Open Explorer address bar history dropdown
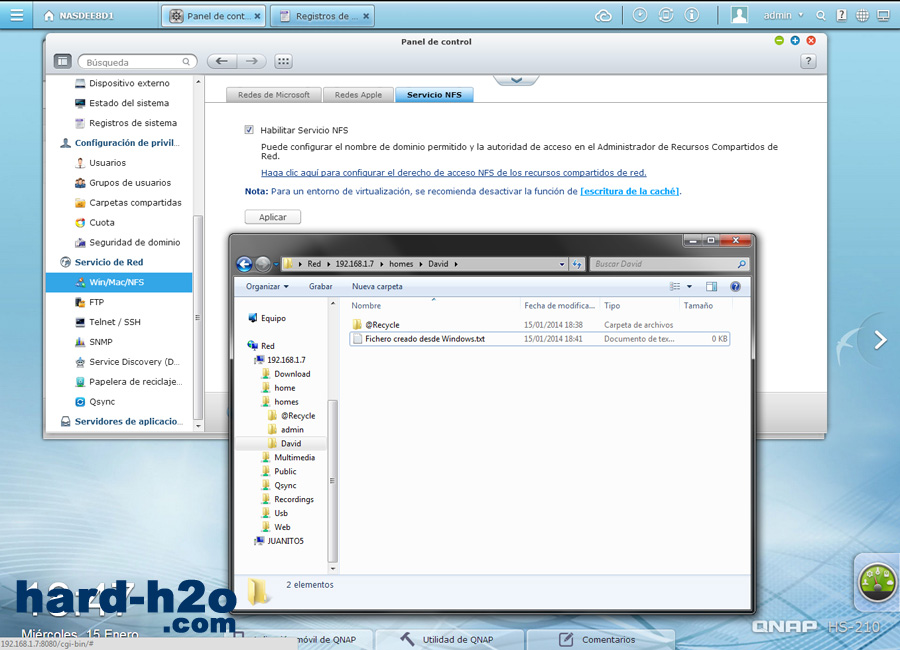The width and height of the screenshot is (900, 650). point(561,264)
